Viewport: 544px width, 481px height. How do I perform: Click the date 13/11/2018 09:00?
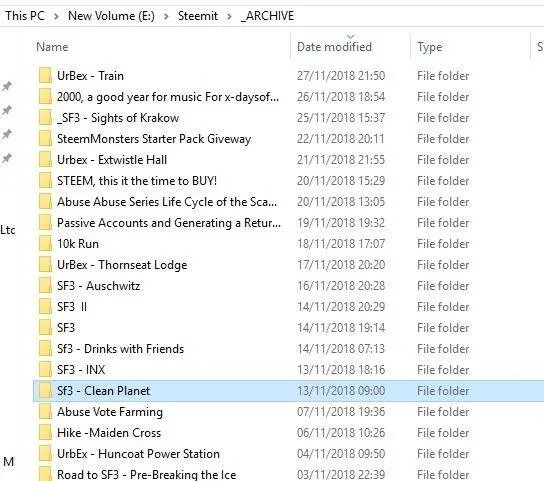tap(341, 391)
